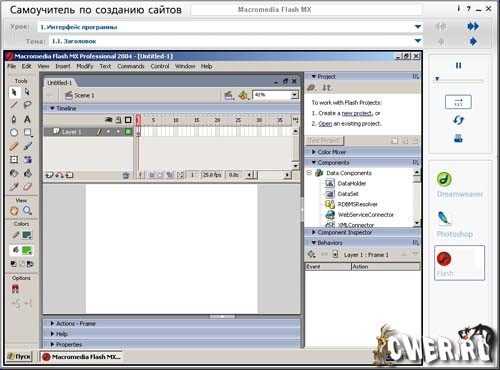Select the Eraser tool
Screen dimensions: 500x370
(27, 187)
